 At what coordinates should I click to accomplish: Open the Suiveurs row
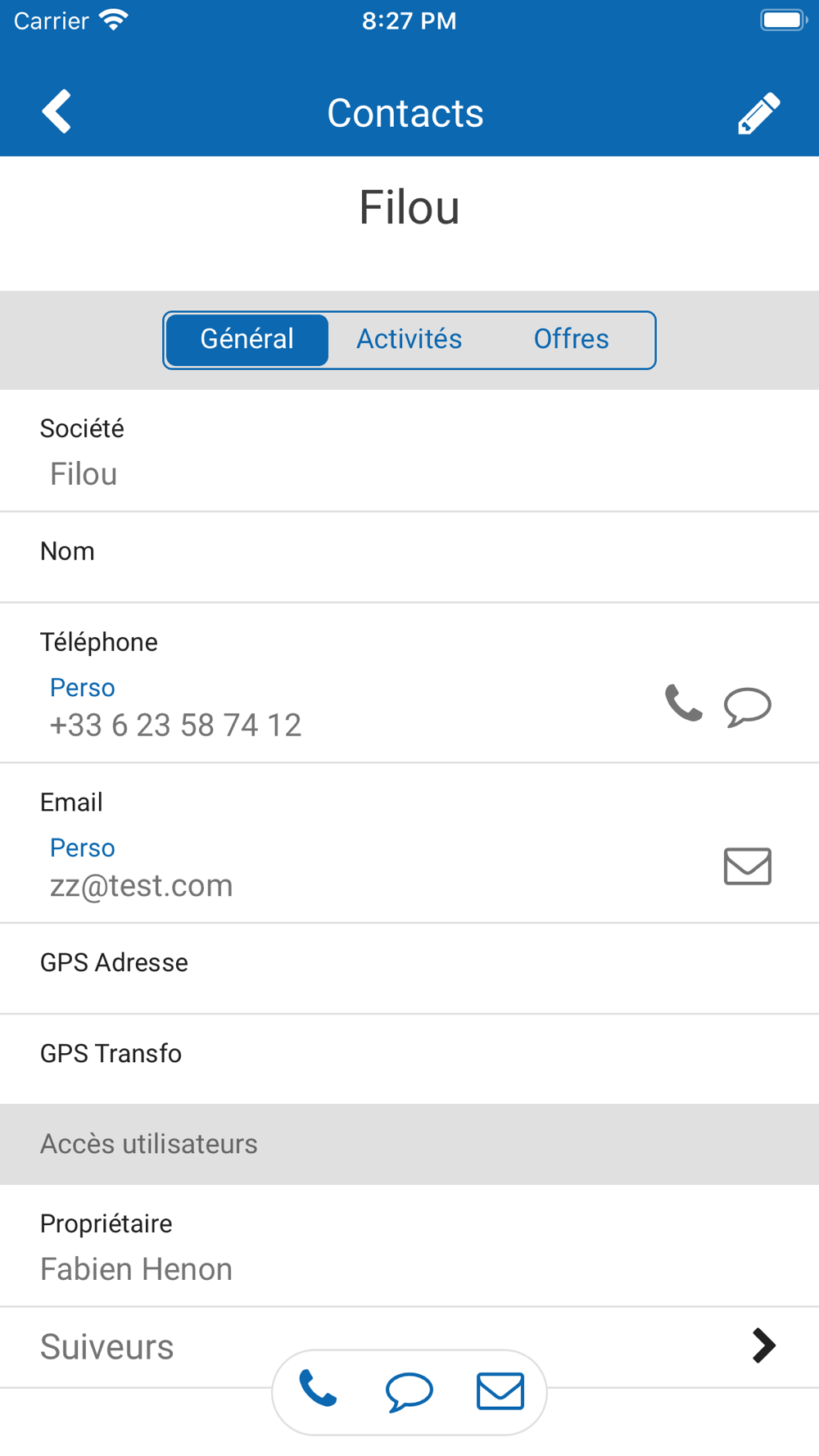pyautogui.click(x=409, y=1347)
